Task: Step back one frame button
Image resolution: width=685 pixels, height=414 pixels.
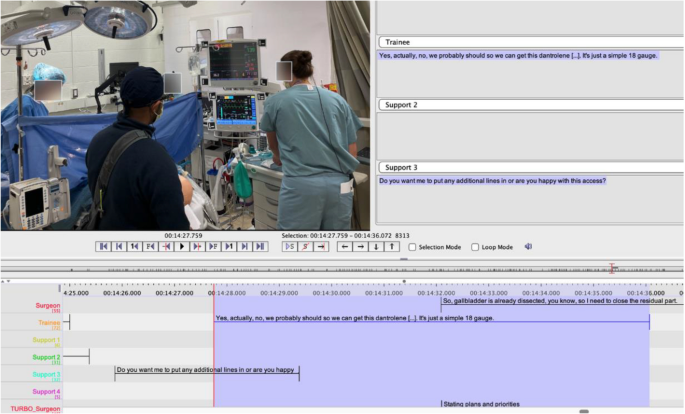Action: tap(150, 247)
